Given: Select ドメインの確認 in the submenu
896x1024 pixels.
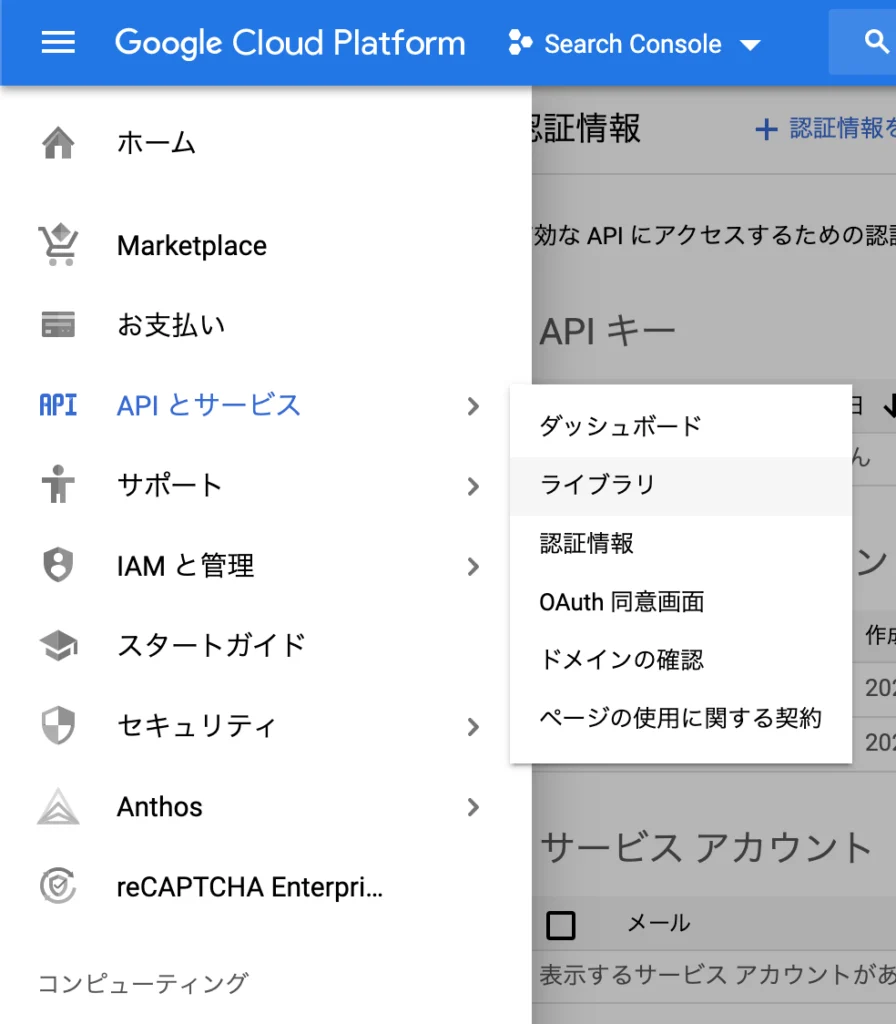Looking at the screenshot, I should click(680, 660).
